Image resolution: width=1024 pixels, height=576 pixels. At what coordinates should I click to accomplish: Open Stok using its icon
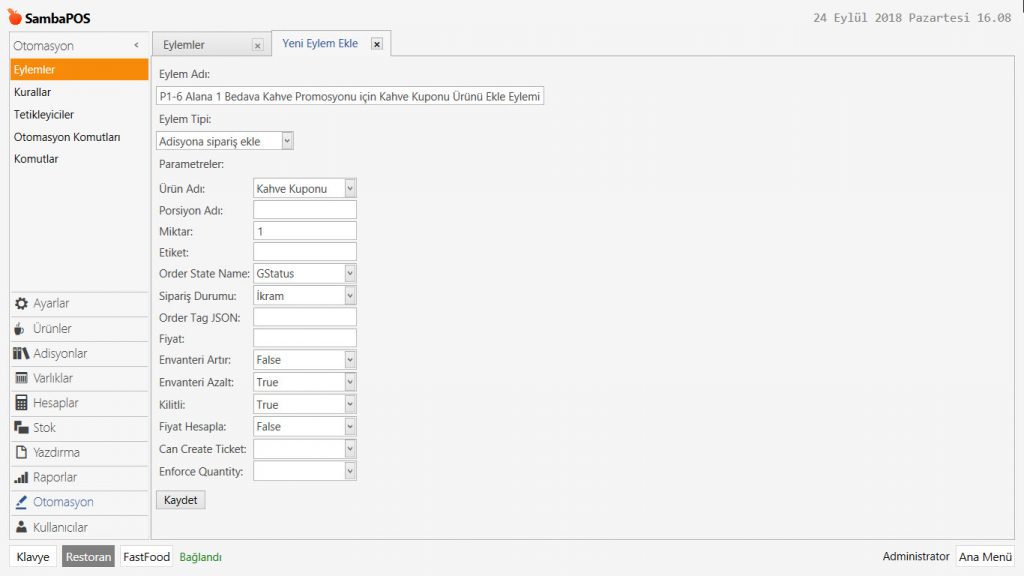coord(21,428)
